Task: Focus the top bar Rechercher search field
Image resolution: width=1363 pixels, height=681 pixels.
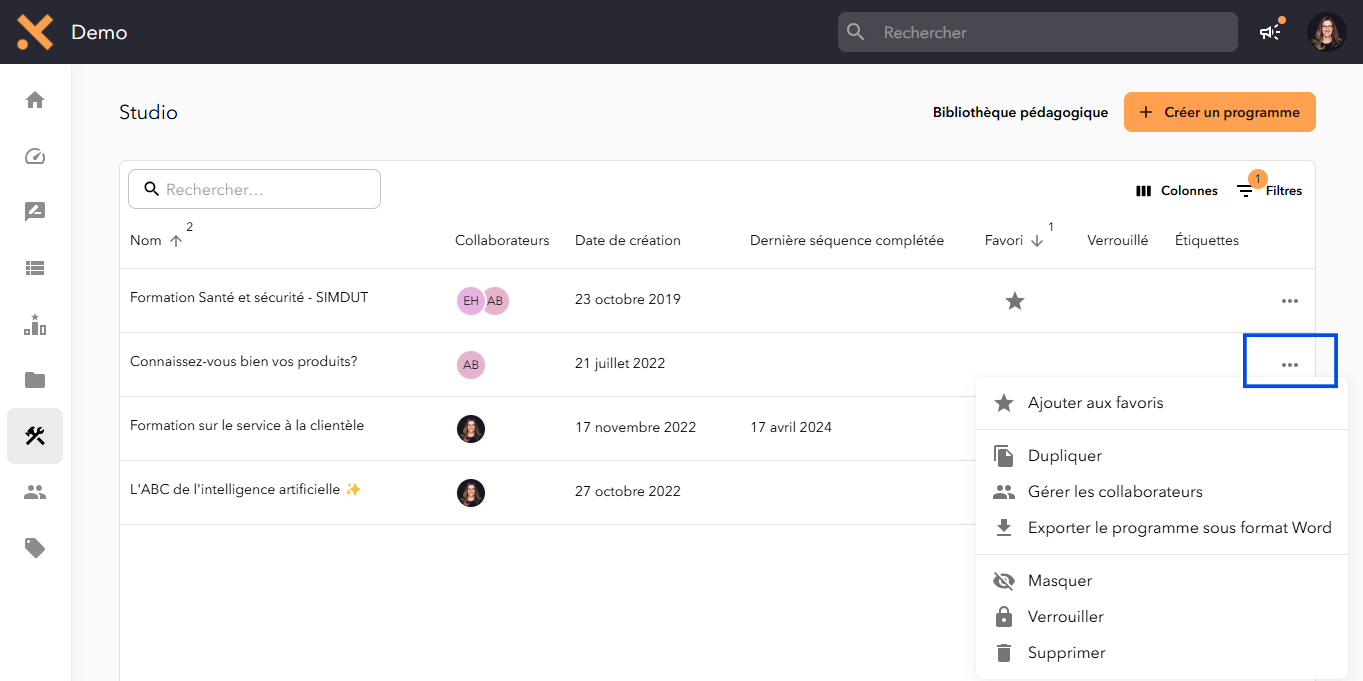Action: coord(1038,32)
